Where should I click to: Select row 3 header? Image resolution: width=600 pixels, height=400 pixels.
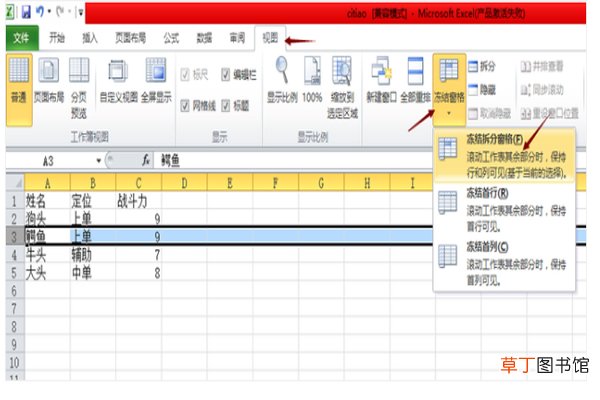click(x=15, y=237)
